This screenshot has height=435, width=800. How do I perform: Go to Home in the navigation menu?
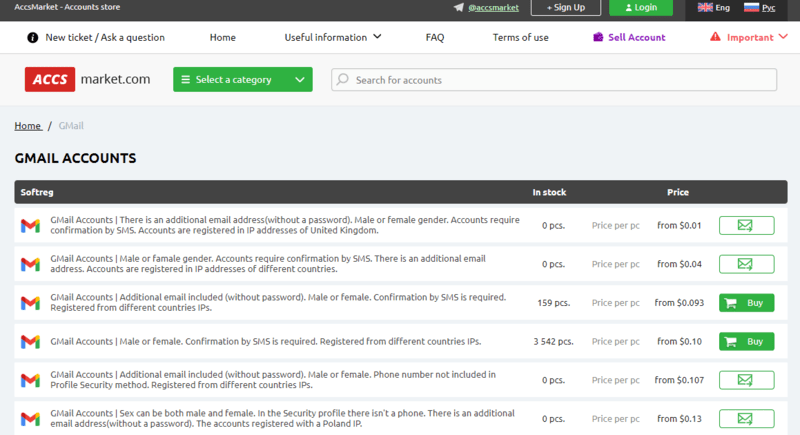coord(222,37)
